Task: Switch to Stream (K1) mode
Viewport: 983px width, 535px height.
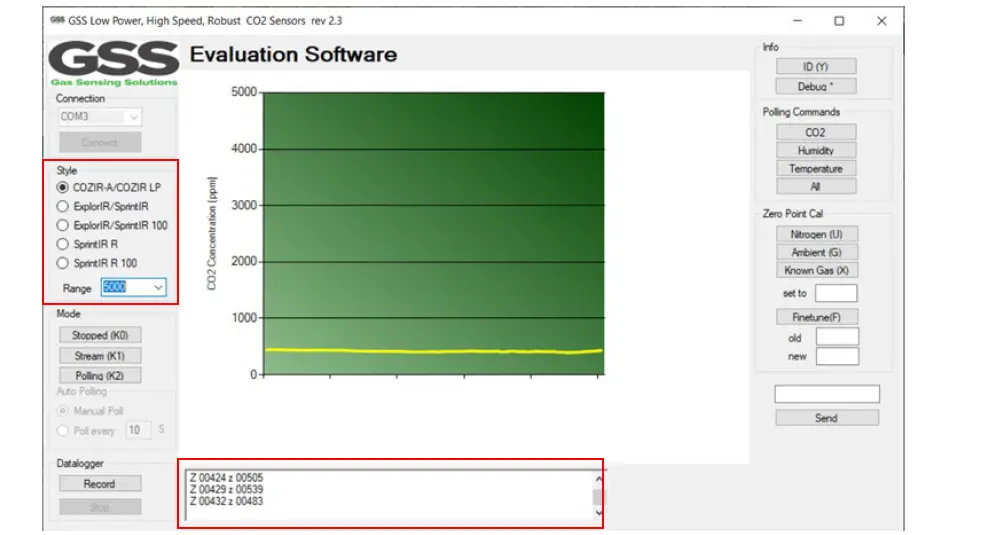Action: coord(100,356)
